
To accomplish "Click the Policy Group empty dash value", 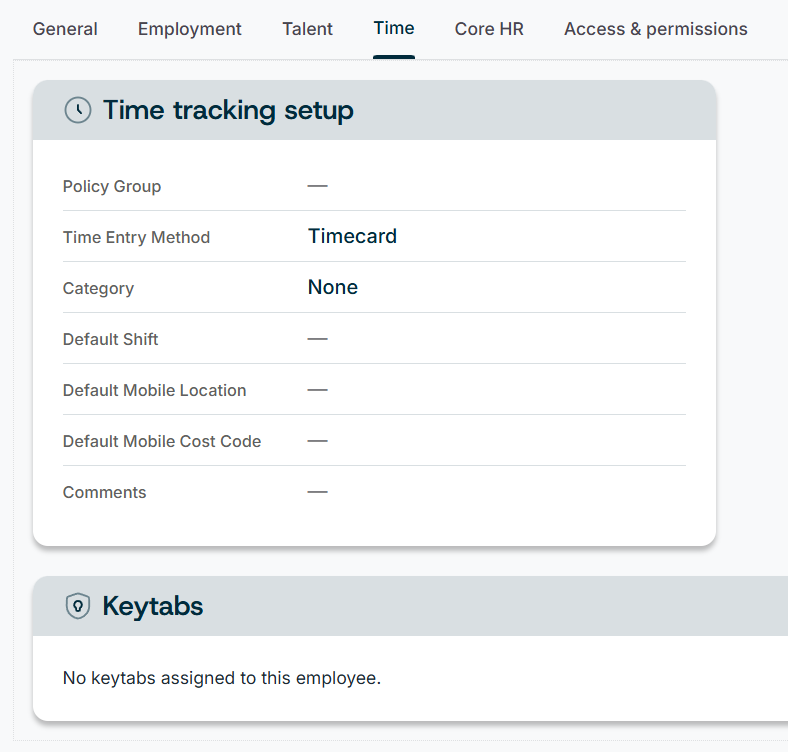I will 318,186.
